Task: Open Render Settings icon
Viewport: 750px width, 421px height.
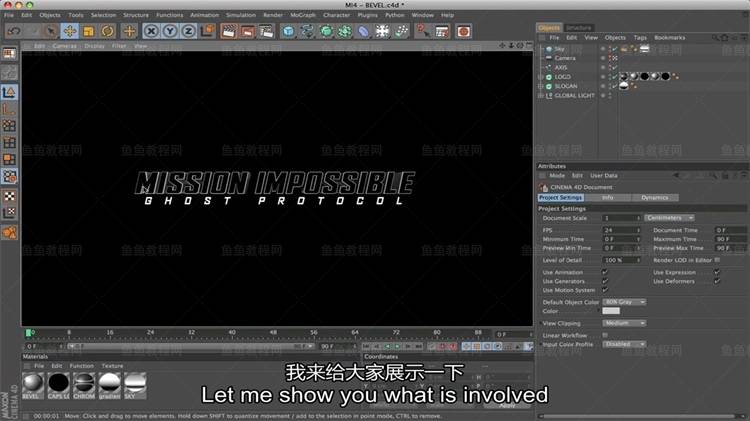Action: tap(266, 32)
